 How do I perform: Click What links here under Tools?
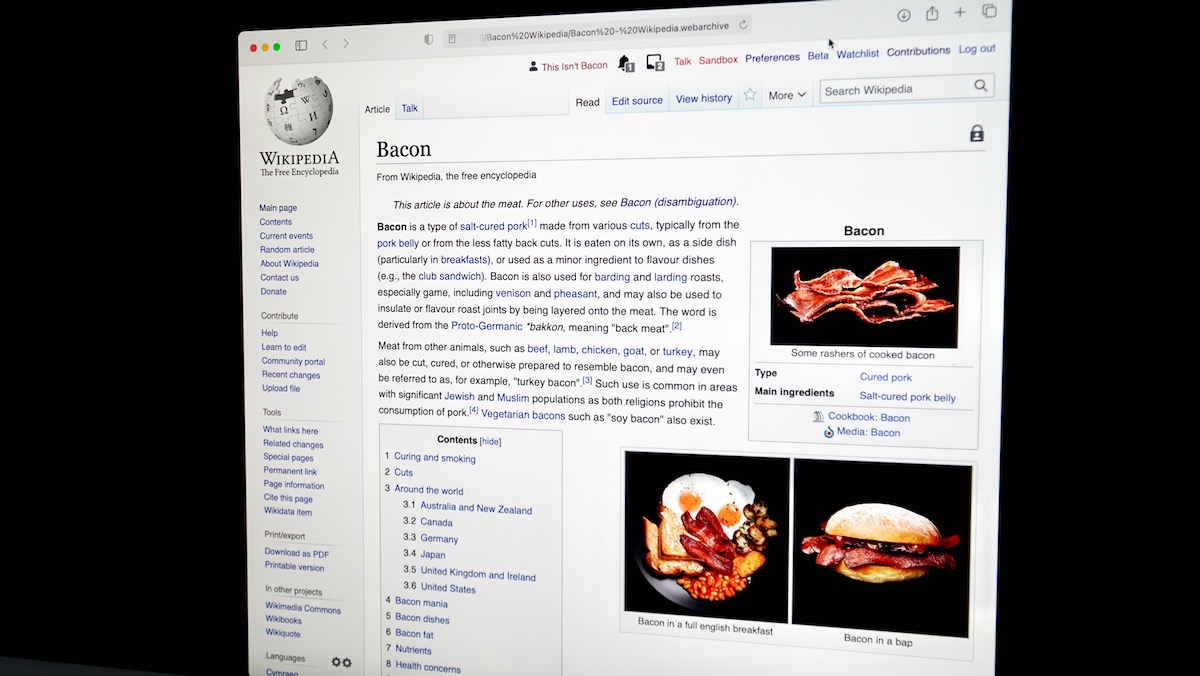[291, 430]
